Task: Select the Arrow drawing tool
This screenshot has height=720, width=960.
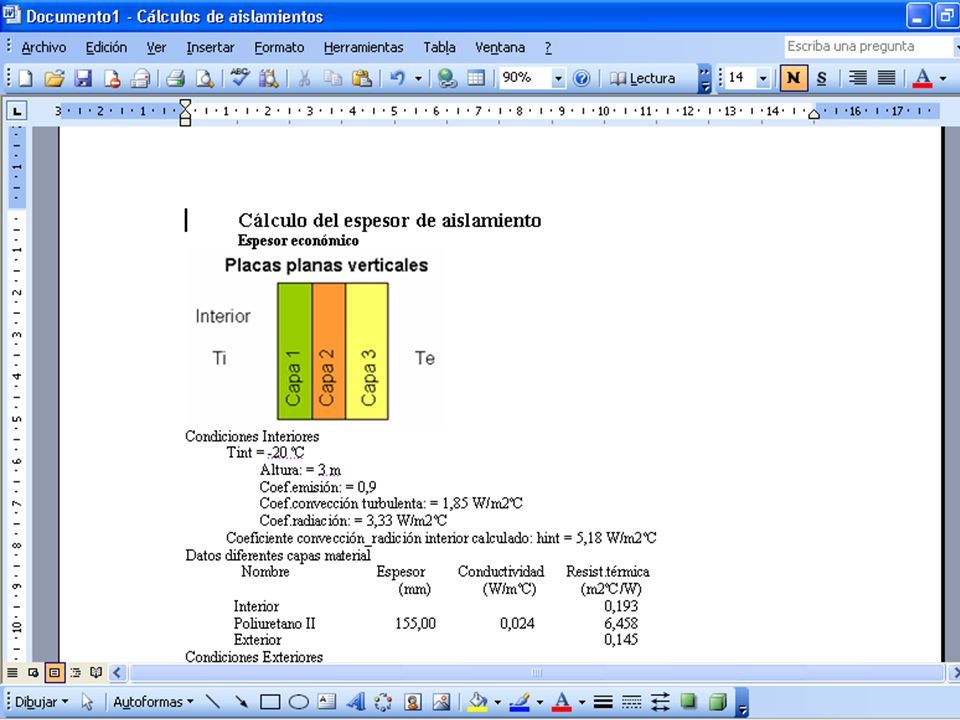Action: (x=241, y=702)
